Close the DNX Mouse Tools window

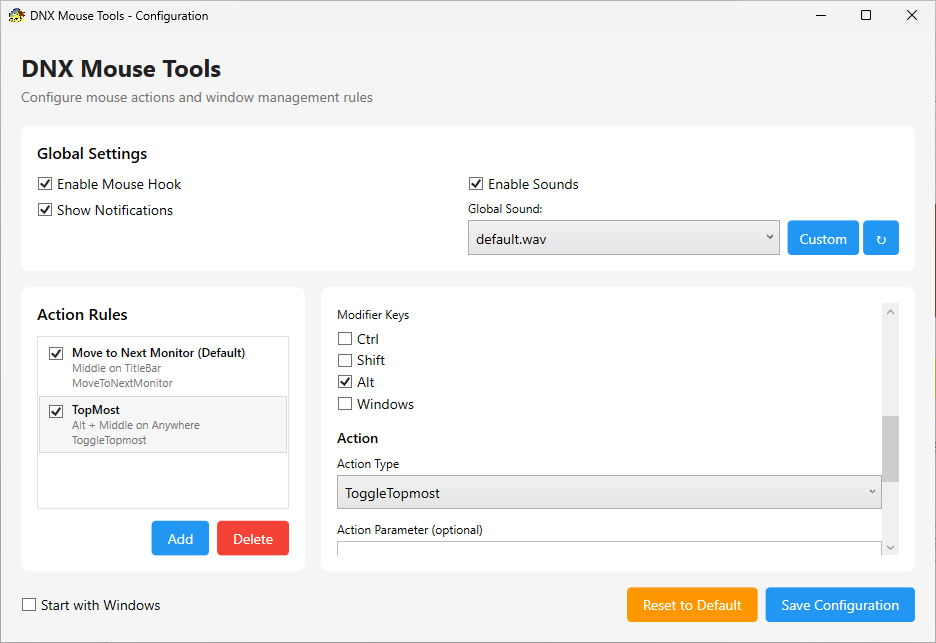912,16
